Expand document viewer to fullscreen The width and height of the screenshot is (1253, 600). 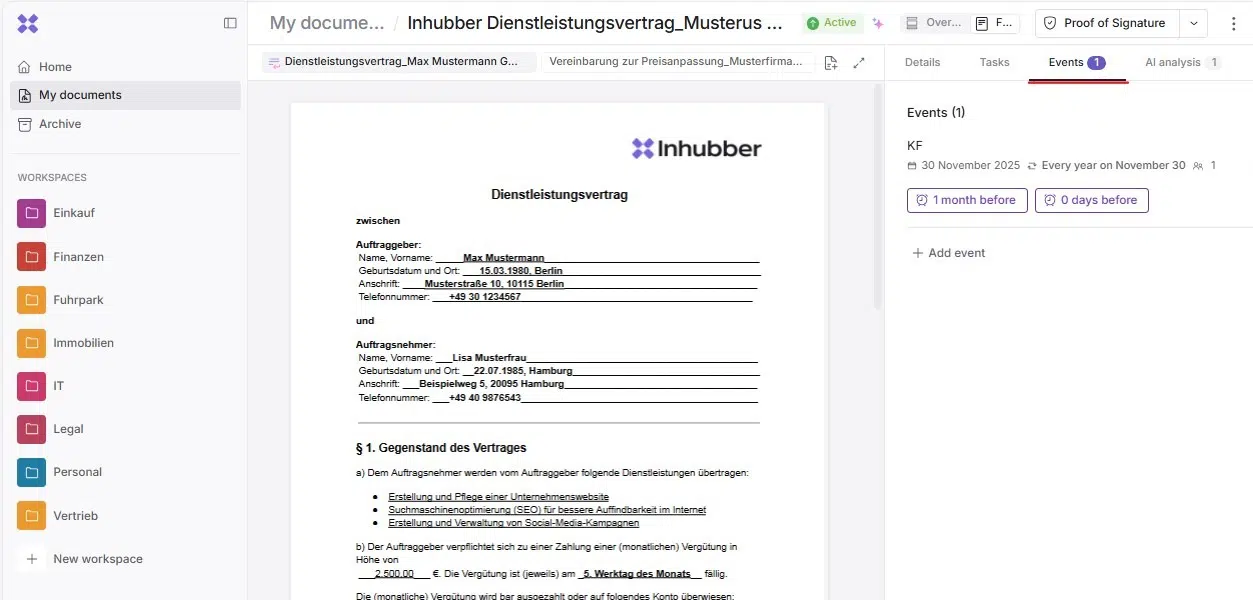tap(859, 63)
